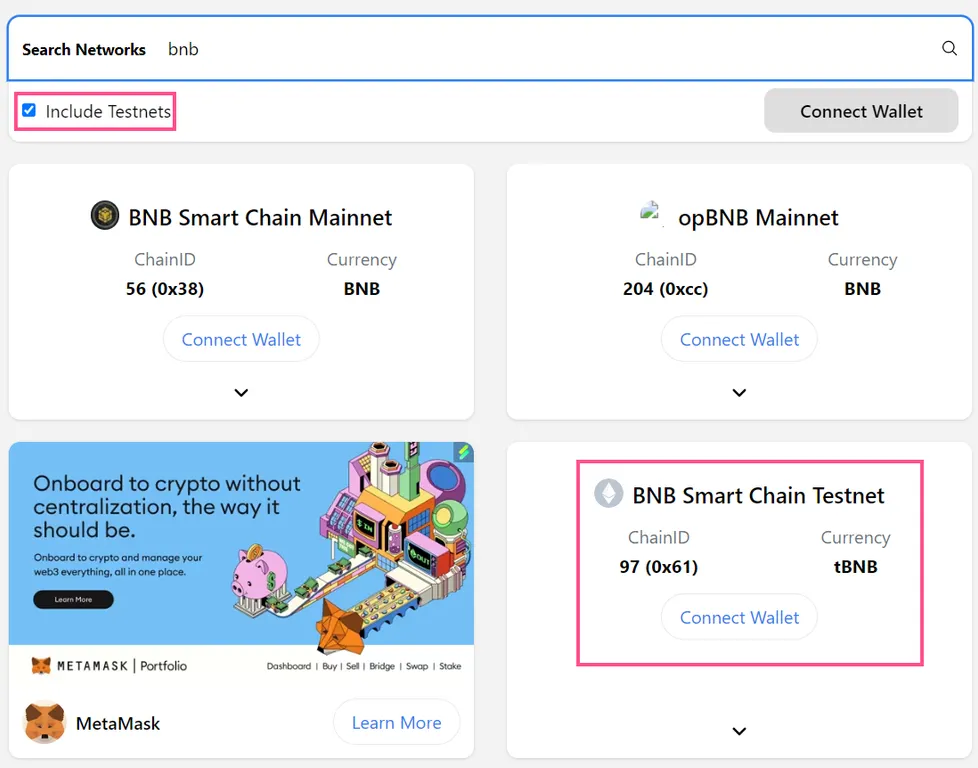
Task: Click the MetaMask fox avatar icon
Action: (44, 722)
